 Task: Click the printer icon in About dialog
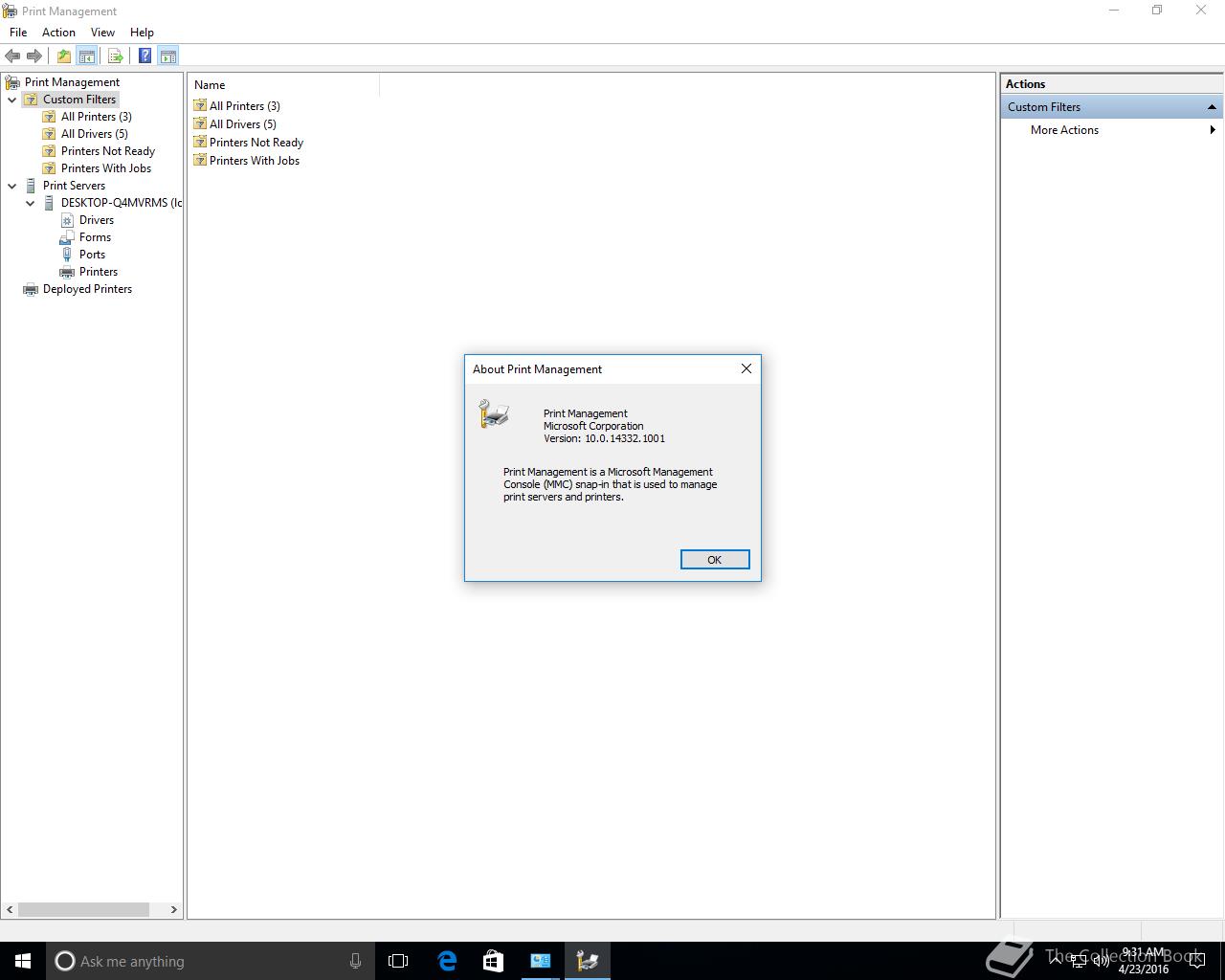pyautogui.click(x=494, y=413)
